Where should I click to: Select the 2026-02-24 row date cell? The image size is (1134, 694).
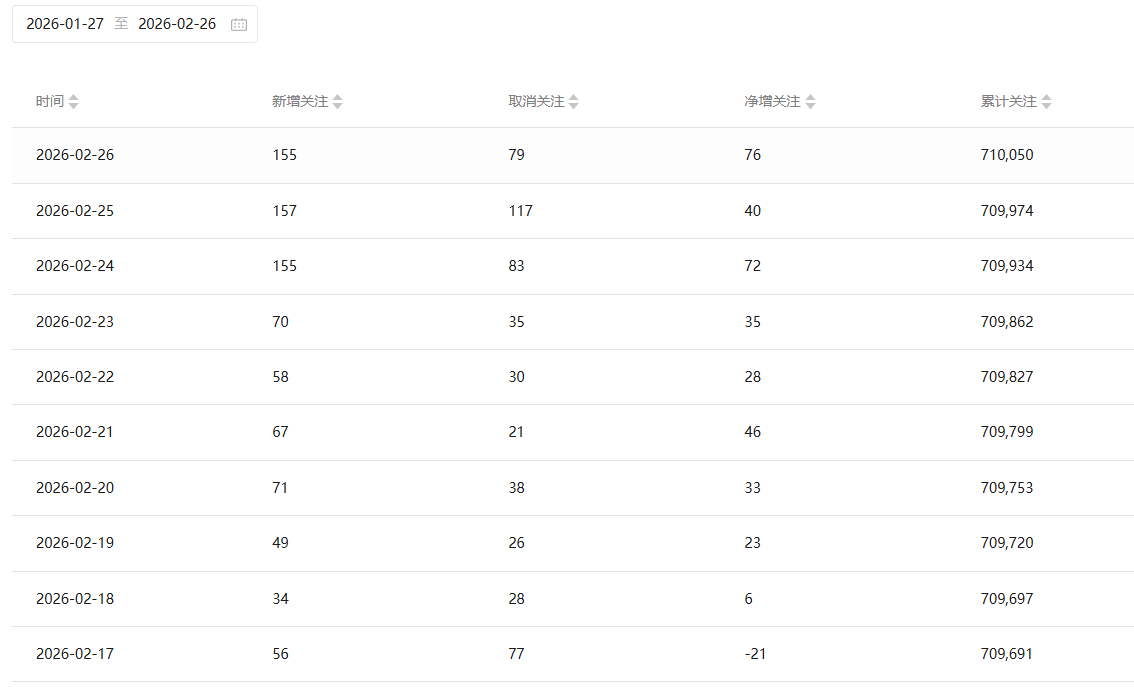tap(75, 266)
